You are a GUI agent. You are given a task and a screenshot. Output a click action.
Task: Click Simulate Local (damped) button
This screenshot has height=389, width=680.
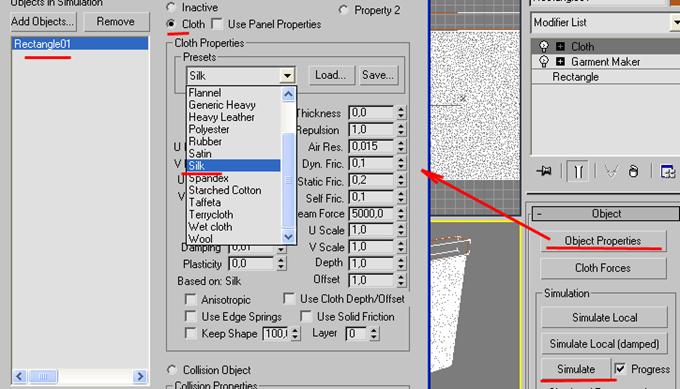coord(604,344)
